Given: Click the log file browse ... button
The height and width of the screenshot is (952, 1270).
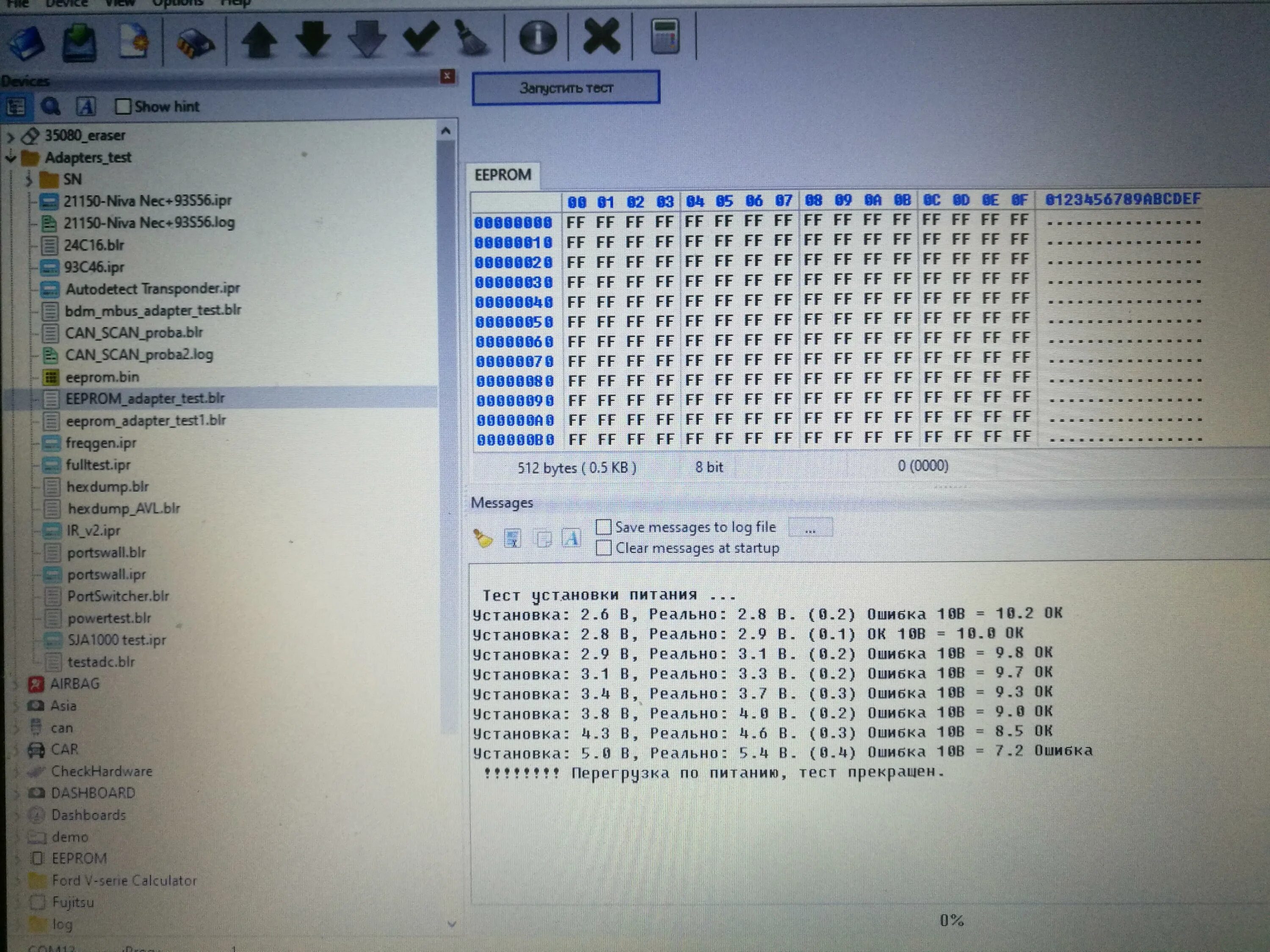Looking at the screenshot, I should 809,527.
